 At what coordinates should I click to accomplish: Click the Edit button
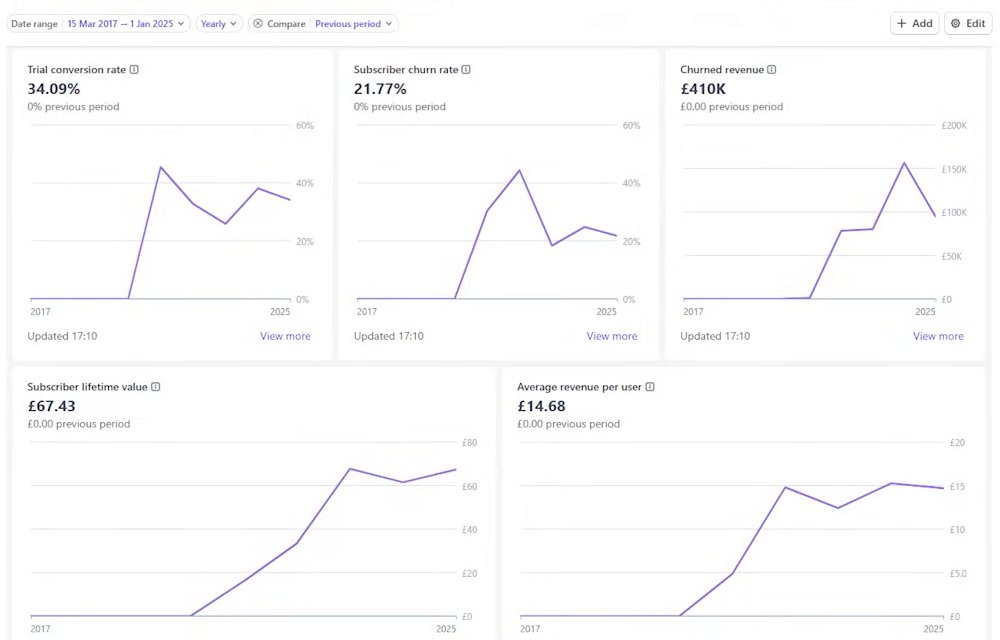[968, 24]
